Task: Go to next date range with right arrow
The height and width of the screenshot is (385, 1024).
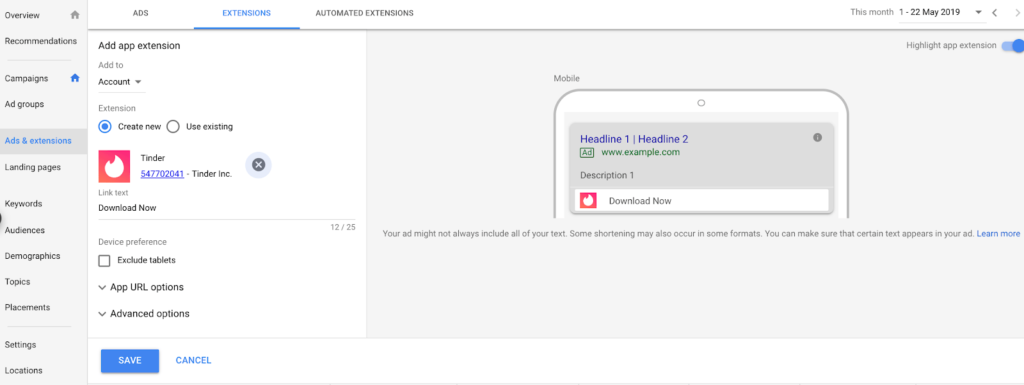Action: tap(1016, 12)
